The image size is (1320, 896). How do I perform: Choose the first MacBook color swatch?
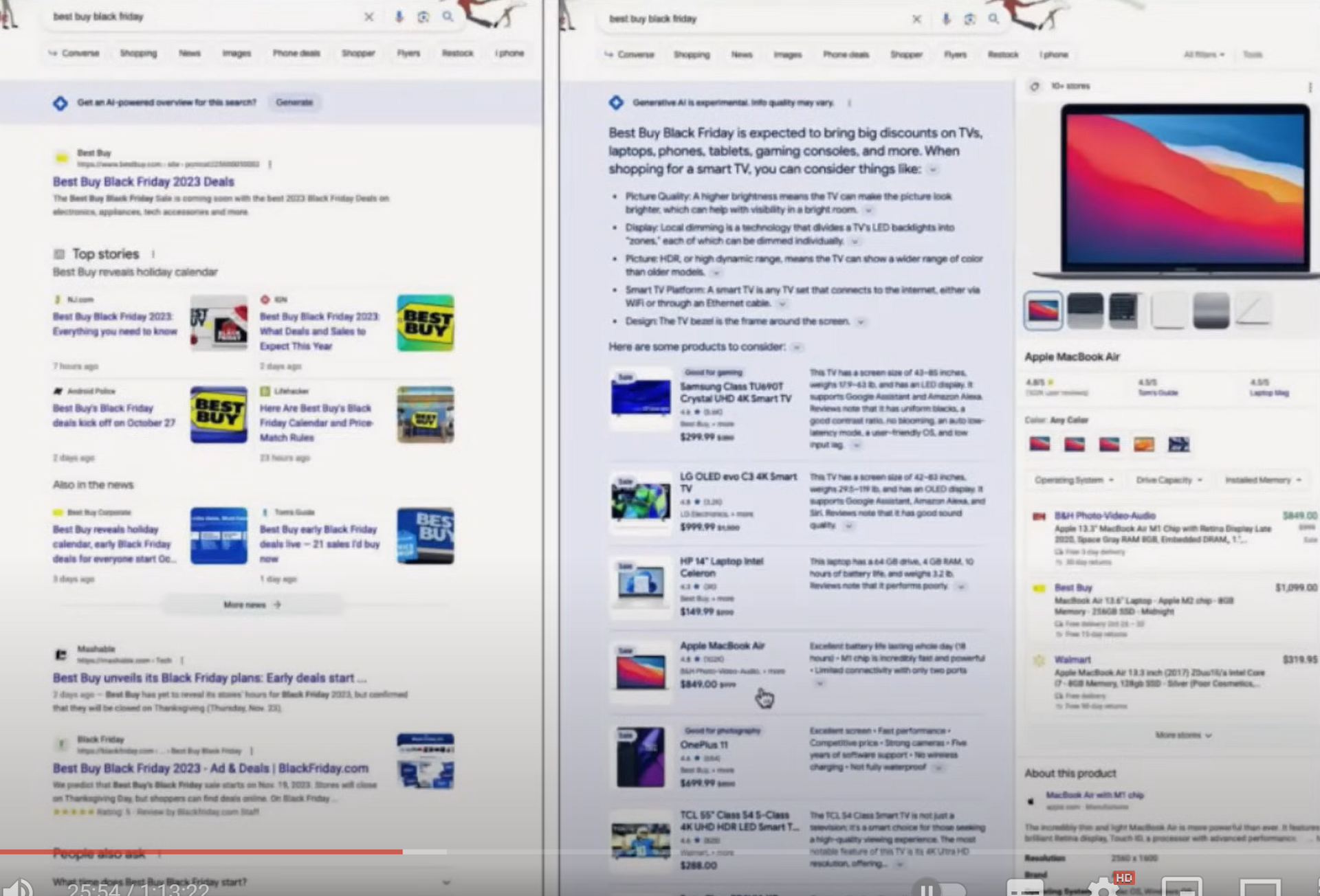pos(1039,444)
